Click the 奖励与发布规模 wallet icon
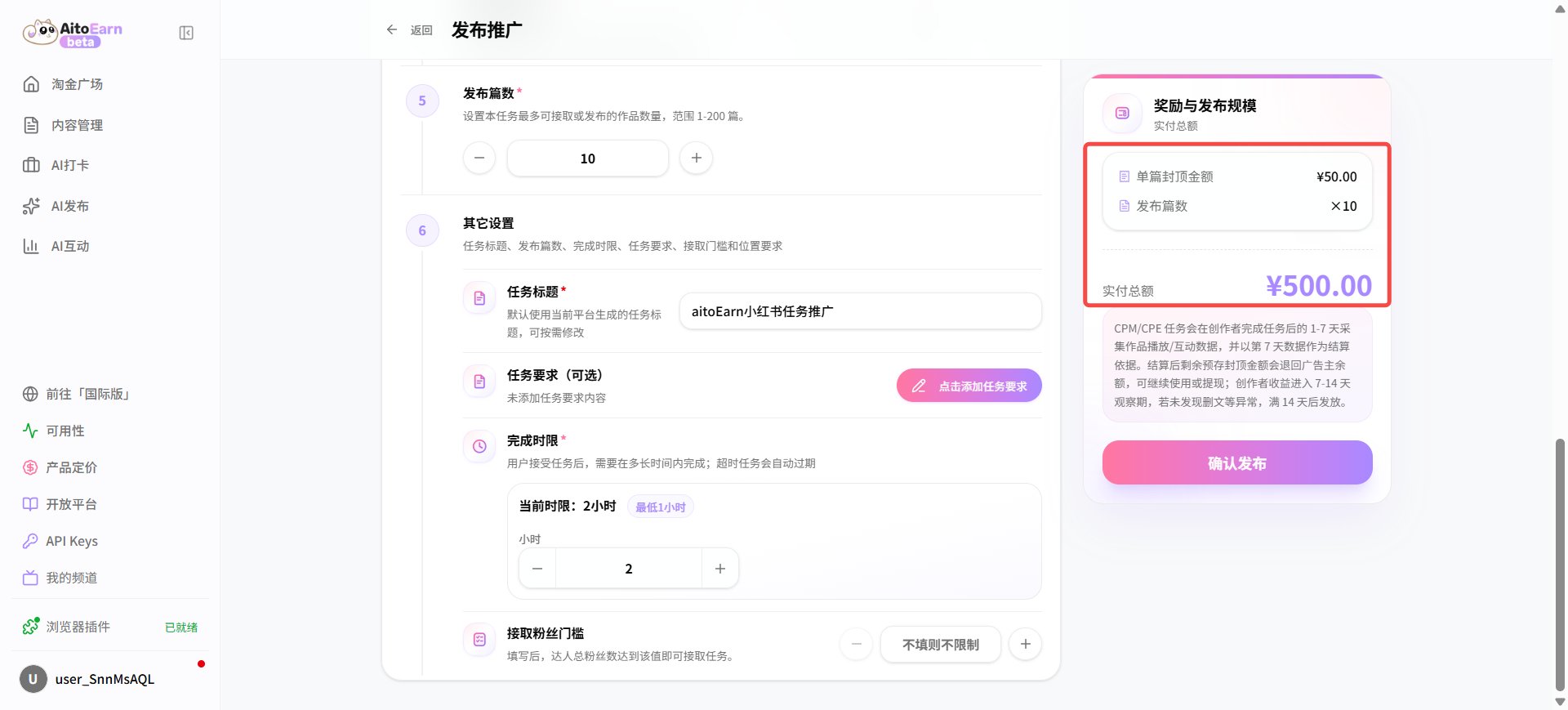Screen dimensions: 1568x710 tap(1123, 114)
